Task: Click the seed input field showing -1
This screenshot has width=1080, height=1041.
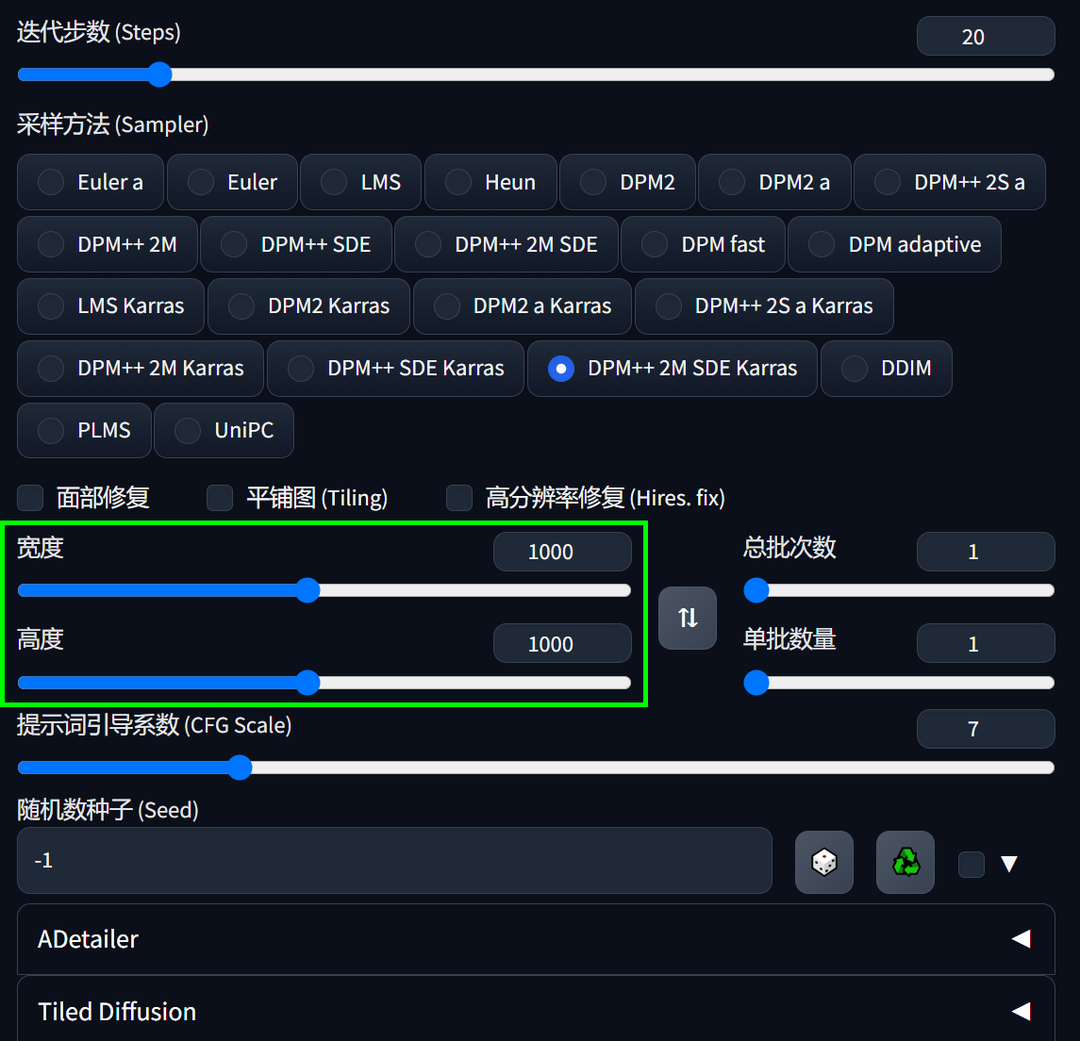Action: pos(393,861)
